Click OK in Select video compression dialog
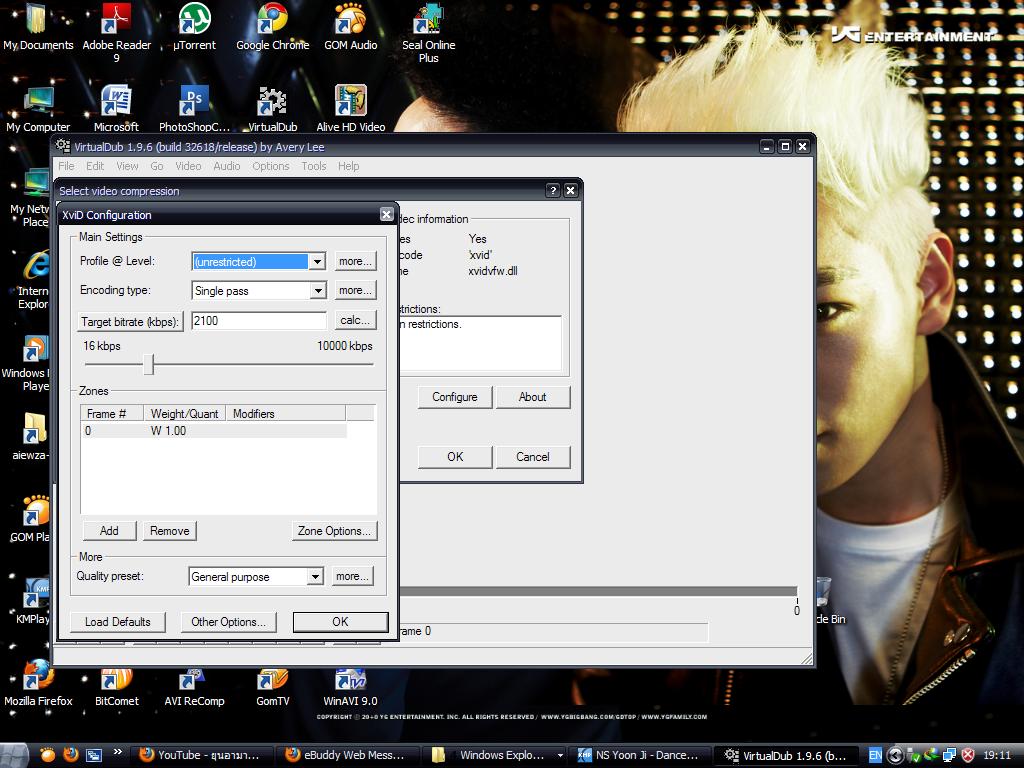This screenshot has width=1024, height=768. click(455, 457)
